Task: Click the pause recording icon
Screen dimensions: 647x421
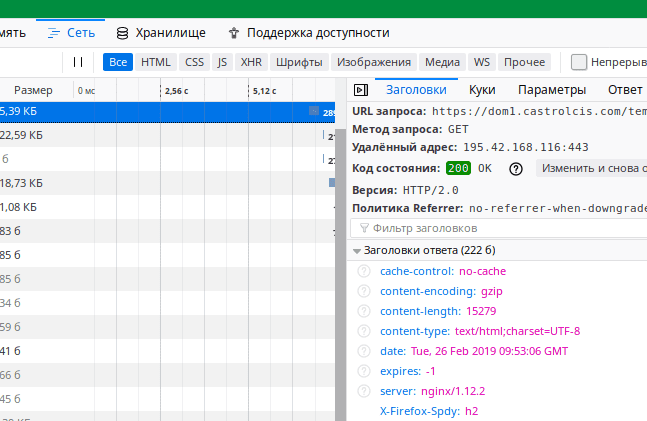Action: click(x=78, y=62)
